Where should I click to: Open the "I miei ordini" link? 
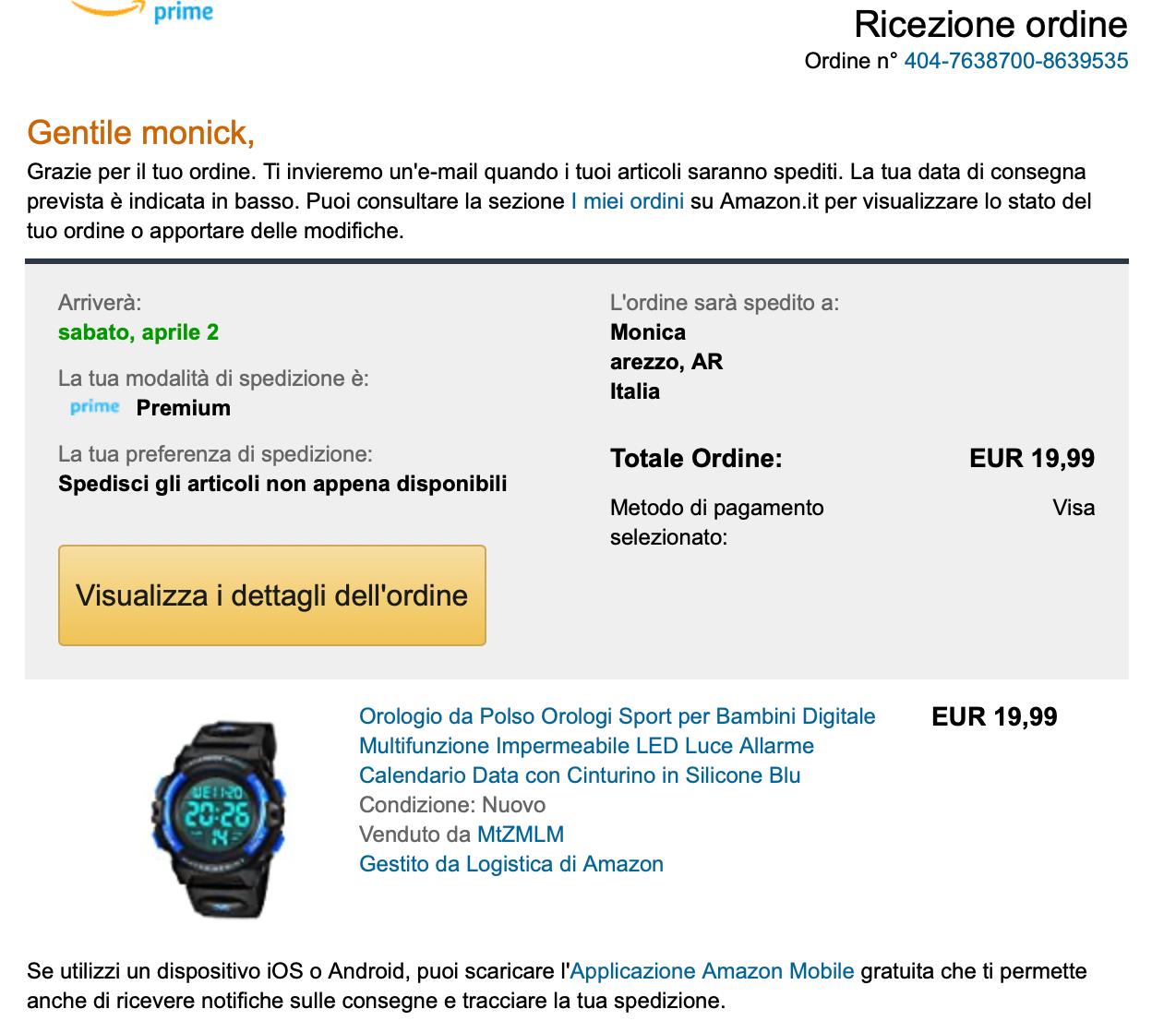click(628, 201)
